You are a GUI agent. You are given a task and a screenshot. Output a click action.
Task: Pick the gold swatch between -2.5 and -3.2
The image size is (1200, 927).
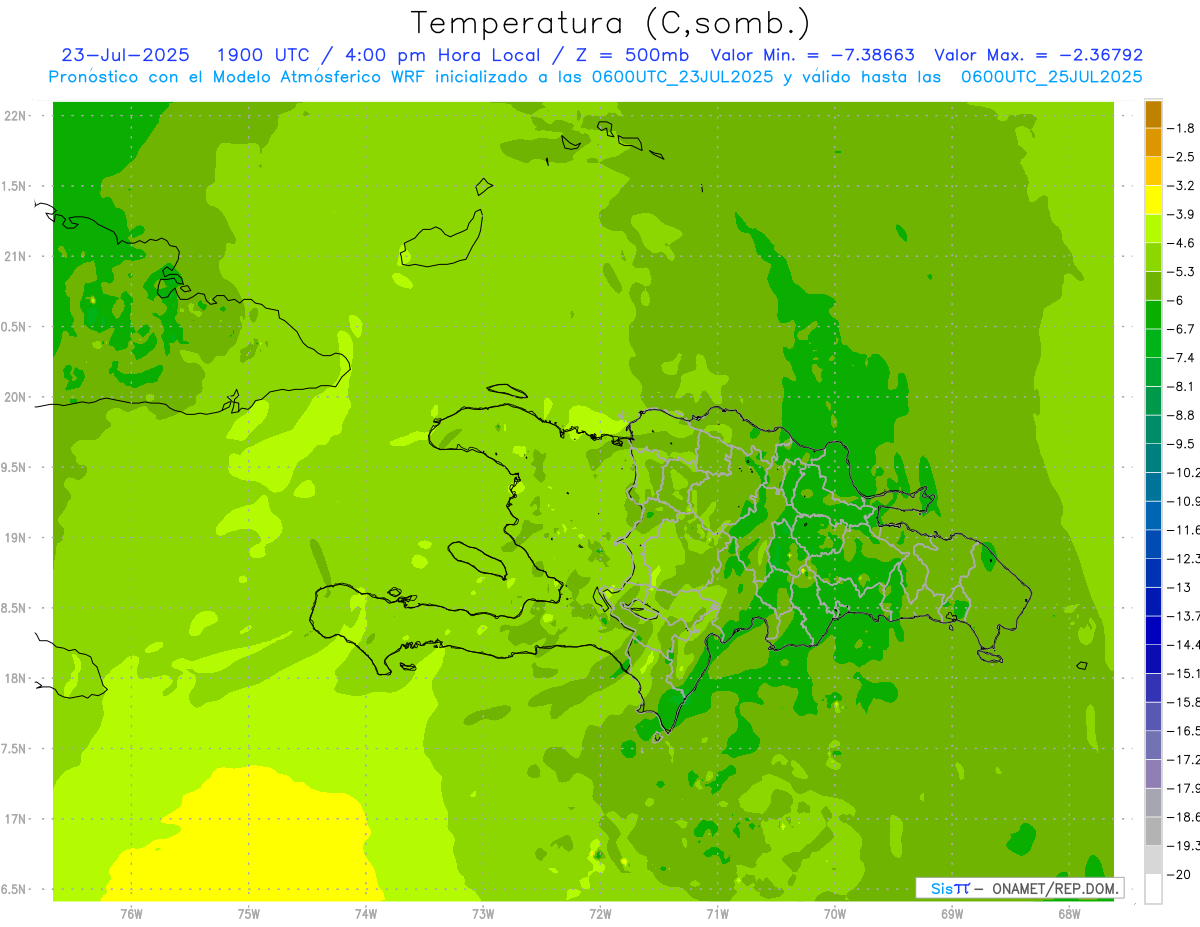[x=1153, y=171]
